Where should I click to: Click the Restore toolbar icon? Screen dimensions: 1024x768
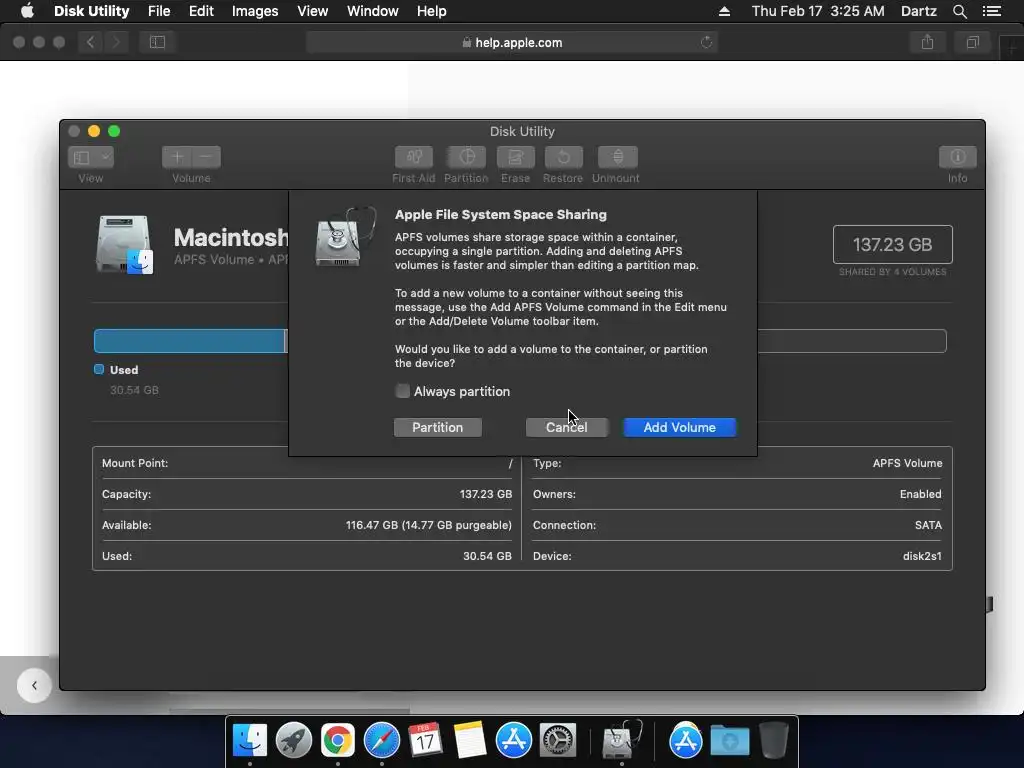(x=563, y=157)
